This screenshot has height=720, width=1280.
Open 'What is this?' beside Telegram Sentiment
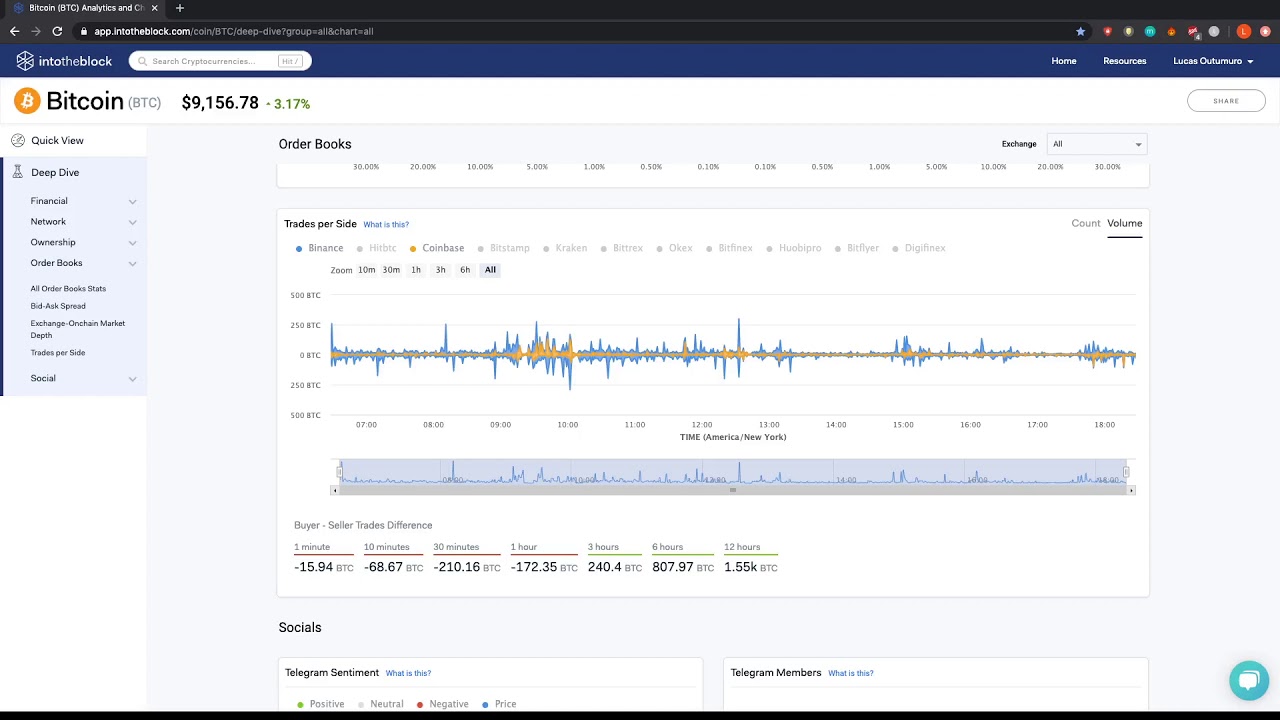[x=408, y=673]
